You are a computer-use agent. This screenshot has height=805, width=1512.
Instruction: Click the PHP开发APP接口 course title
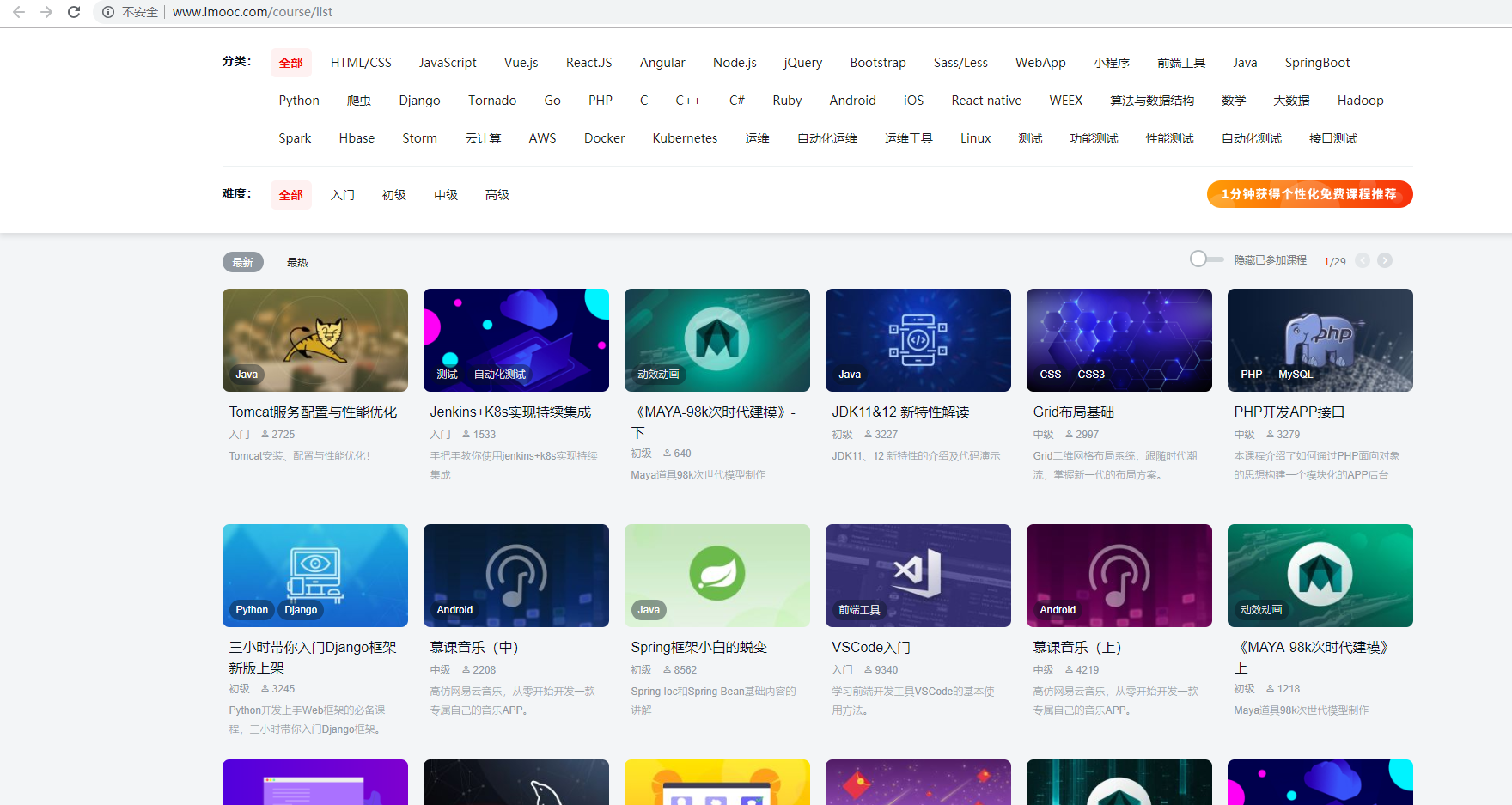[x=1289, y=412]
